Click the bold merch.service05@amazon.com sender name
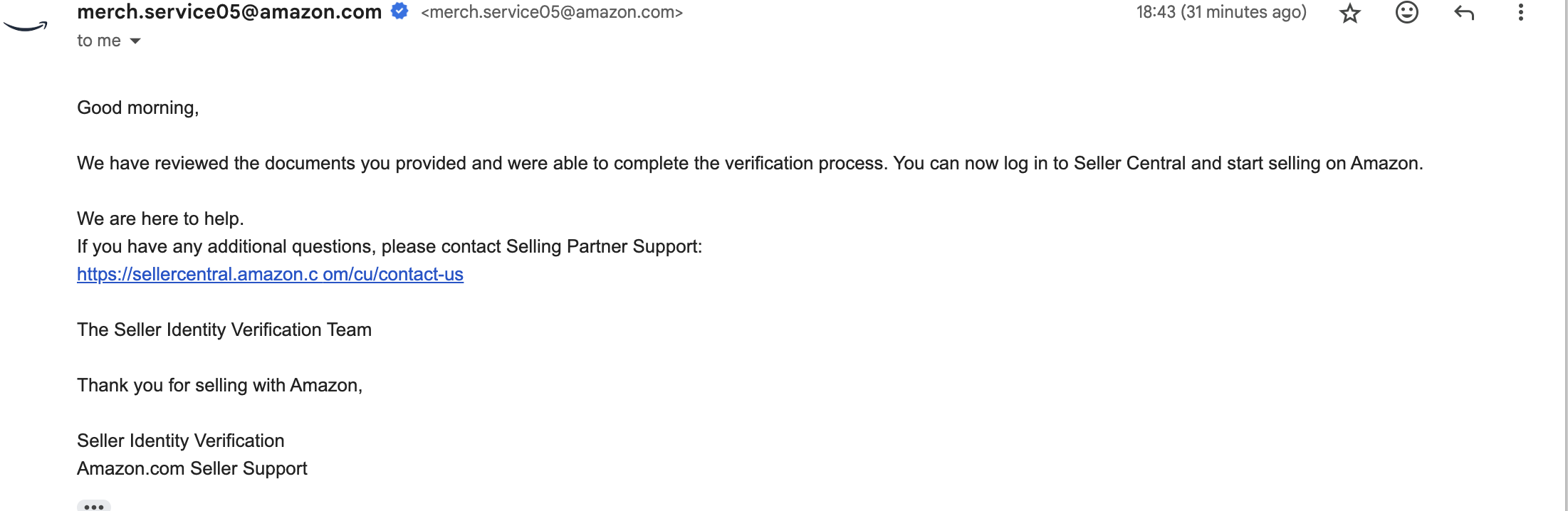Image resolution: width=1568 pixels, height=511 pixels. coord(229,12)
